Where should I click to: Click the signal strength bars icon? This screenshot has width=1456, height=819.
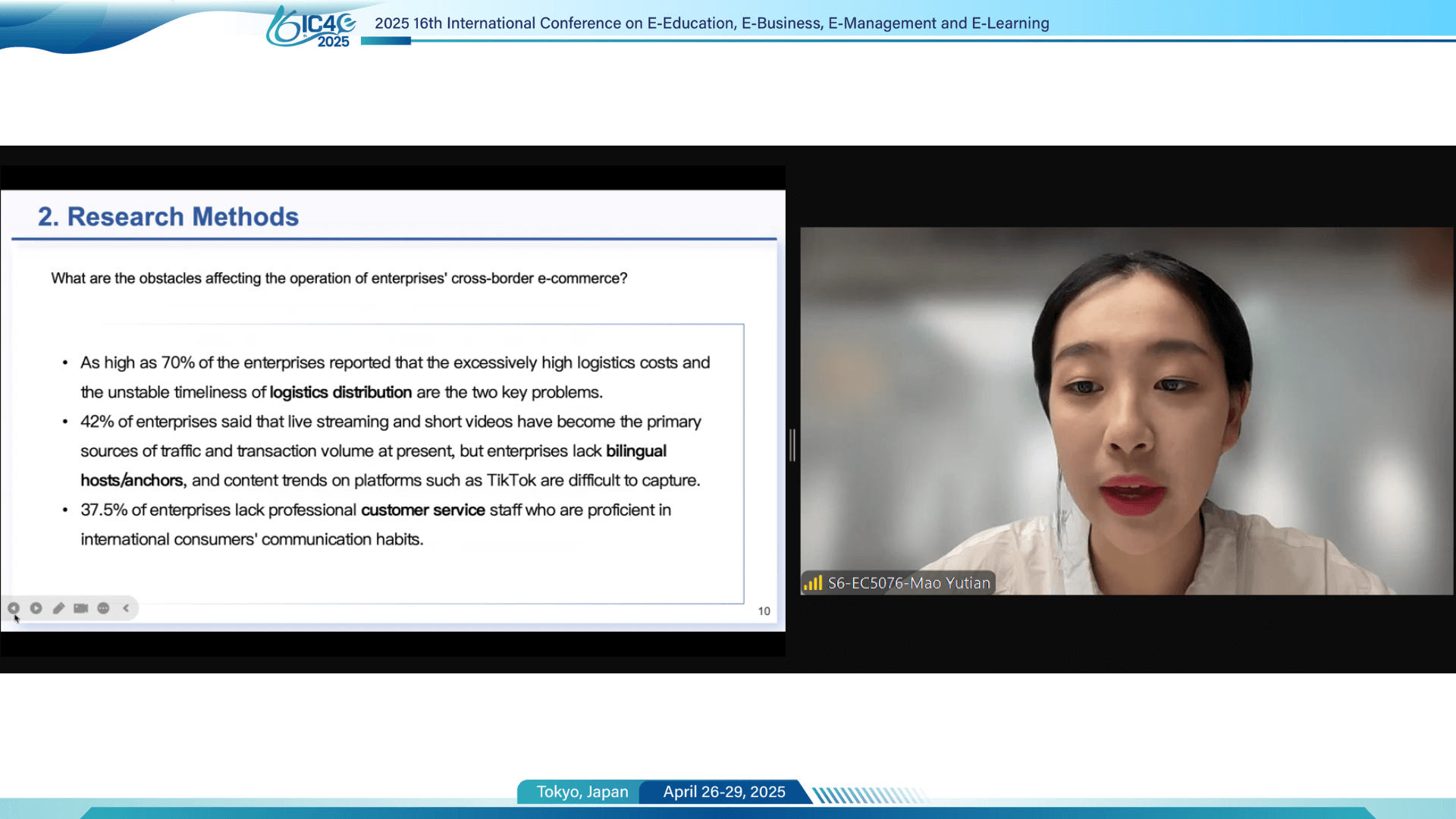pyautogui.click(x=813, y=583)
